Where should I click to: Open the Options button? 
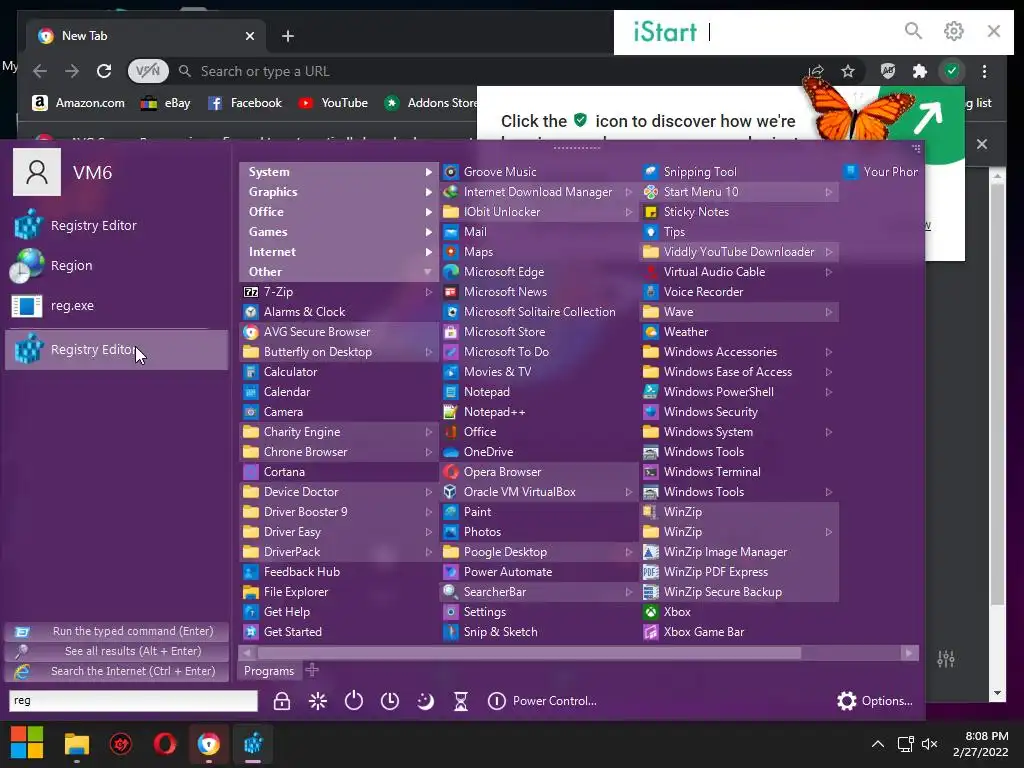874,701
